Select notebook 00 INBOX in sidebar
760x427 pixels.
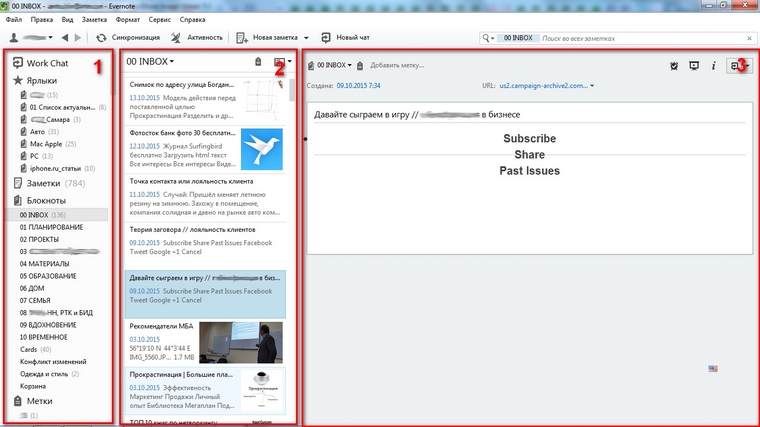(57, 215)
